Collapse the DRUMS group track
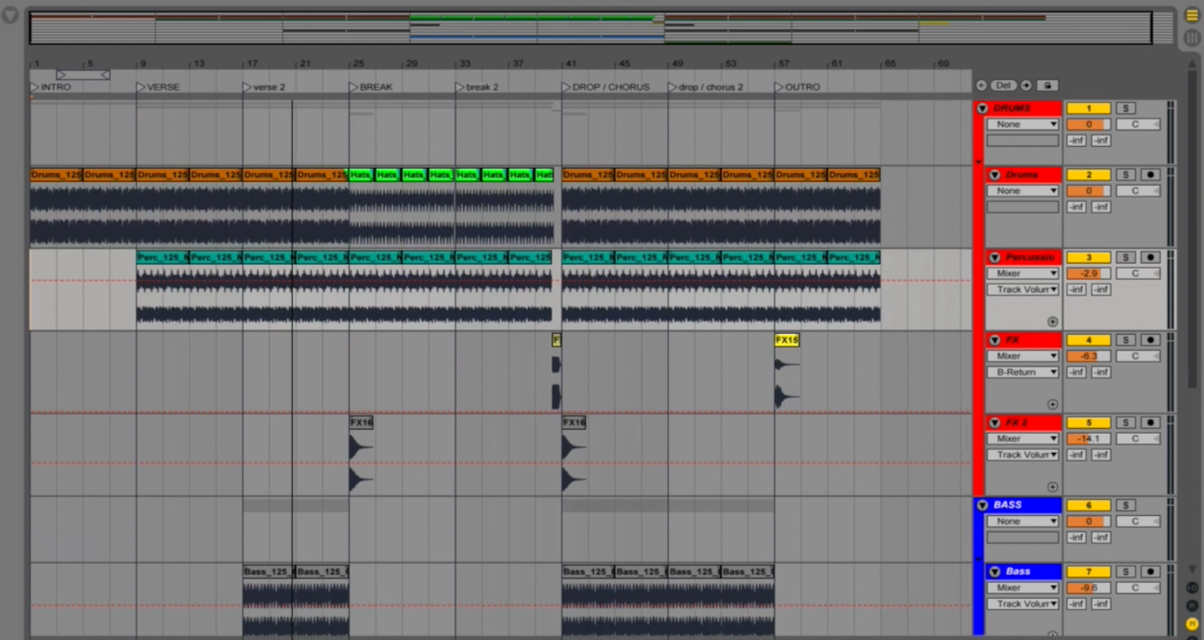This screenshot has width=1204, height=640. click(982, 108)
